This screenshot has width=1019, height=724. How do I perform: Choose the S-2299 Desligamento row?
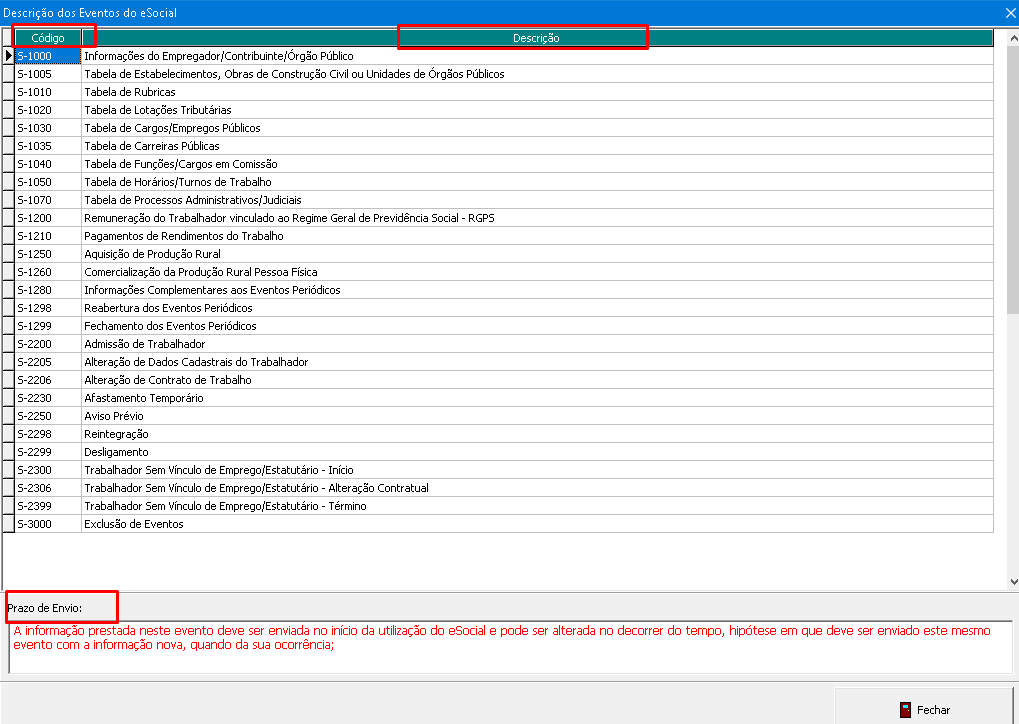point(116,452)
